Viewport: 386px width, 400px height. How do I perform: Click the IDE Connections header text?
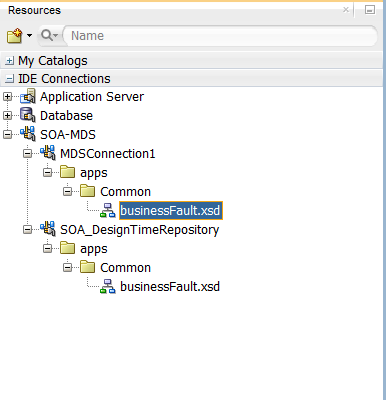pyautogui.click(x=64, y=79)
